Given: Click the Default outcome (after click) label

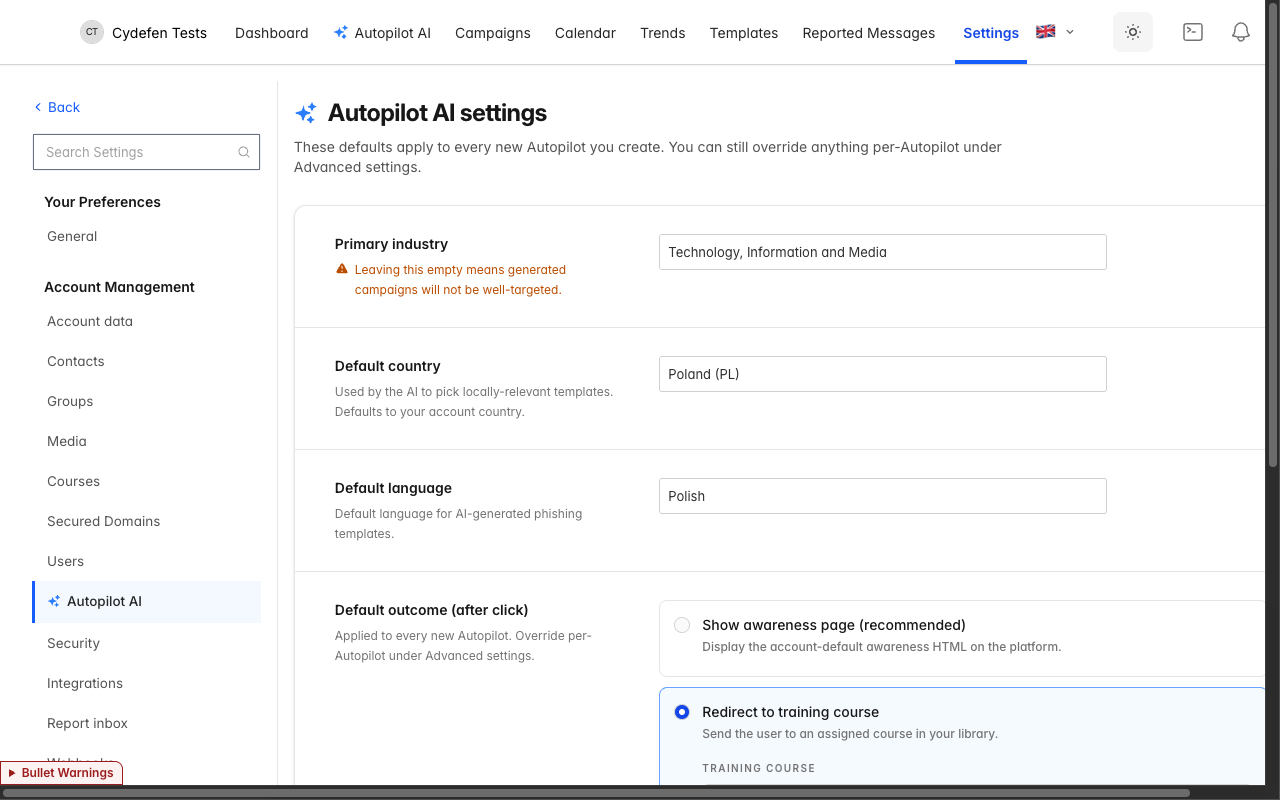Looking at the screenshot, I should pos(431,610).
